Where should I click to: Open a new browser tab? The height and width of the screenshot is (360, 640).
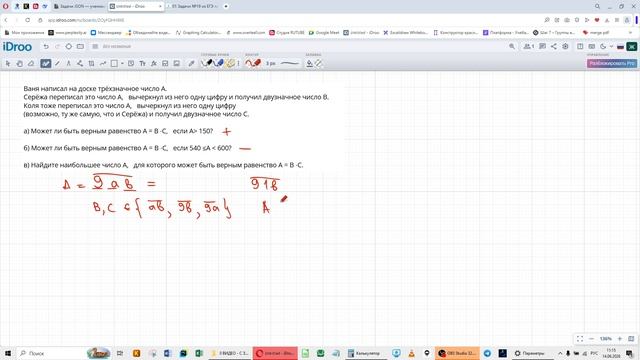pos(226,7)
